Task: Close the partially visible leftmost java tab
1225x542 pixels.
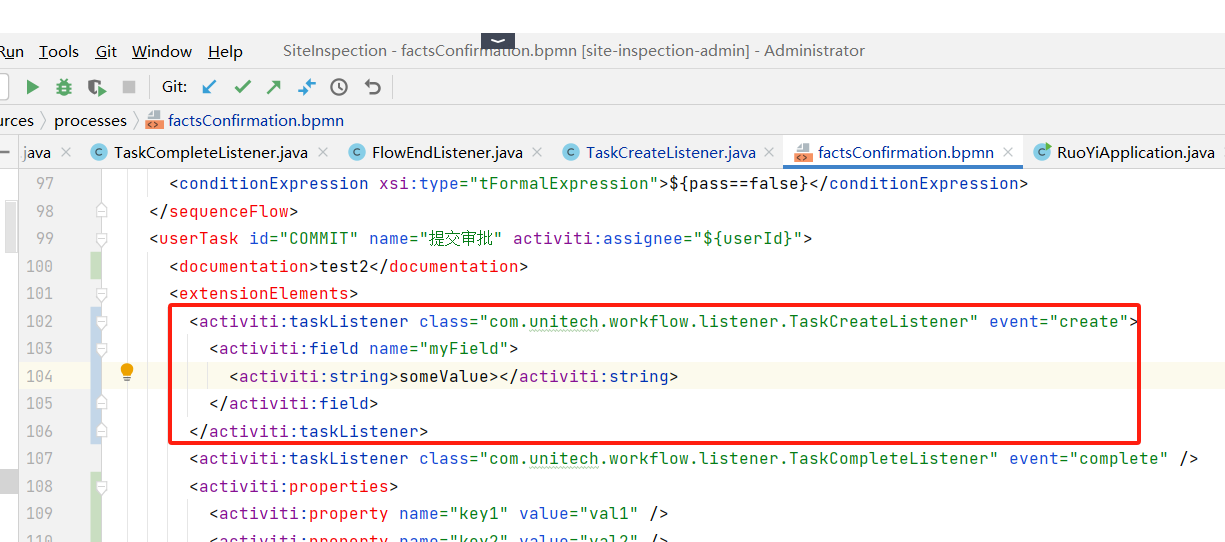Action: click(66, 153)
